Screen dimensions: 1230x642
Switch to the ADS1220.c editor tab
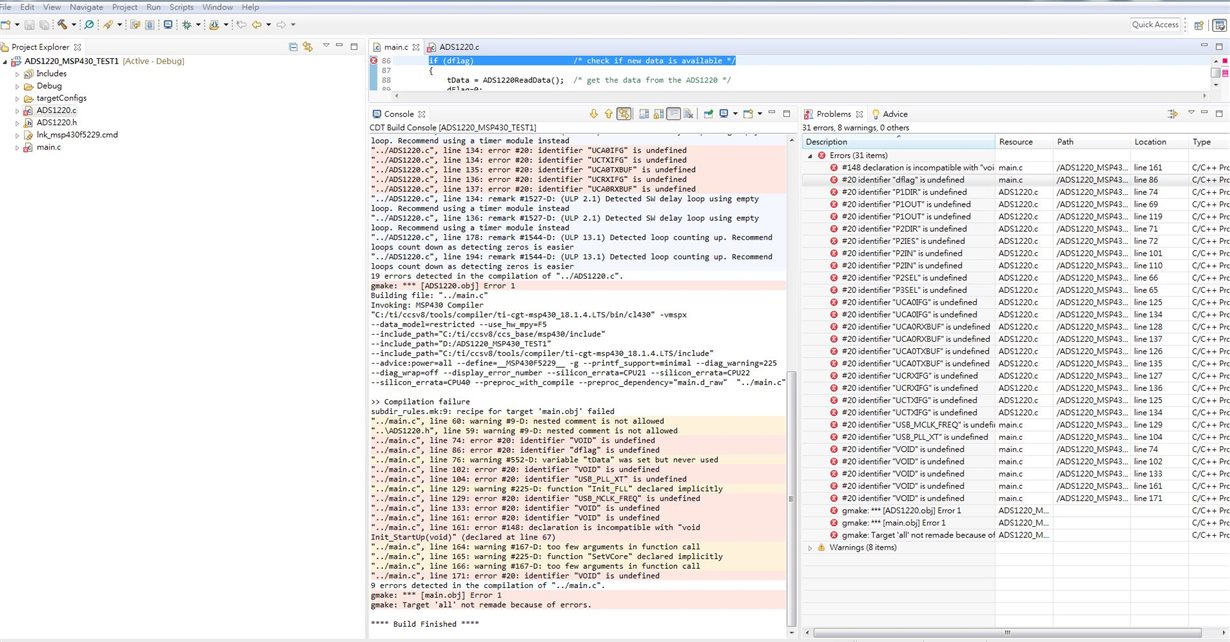pos(458,47)
